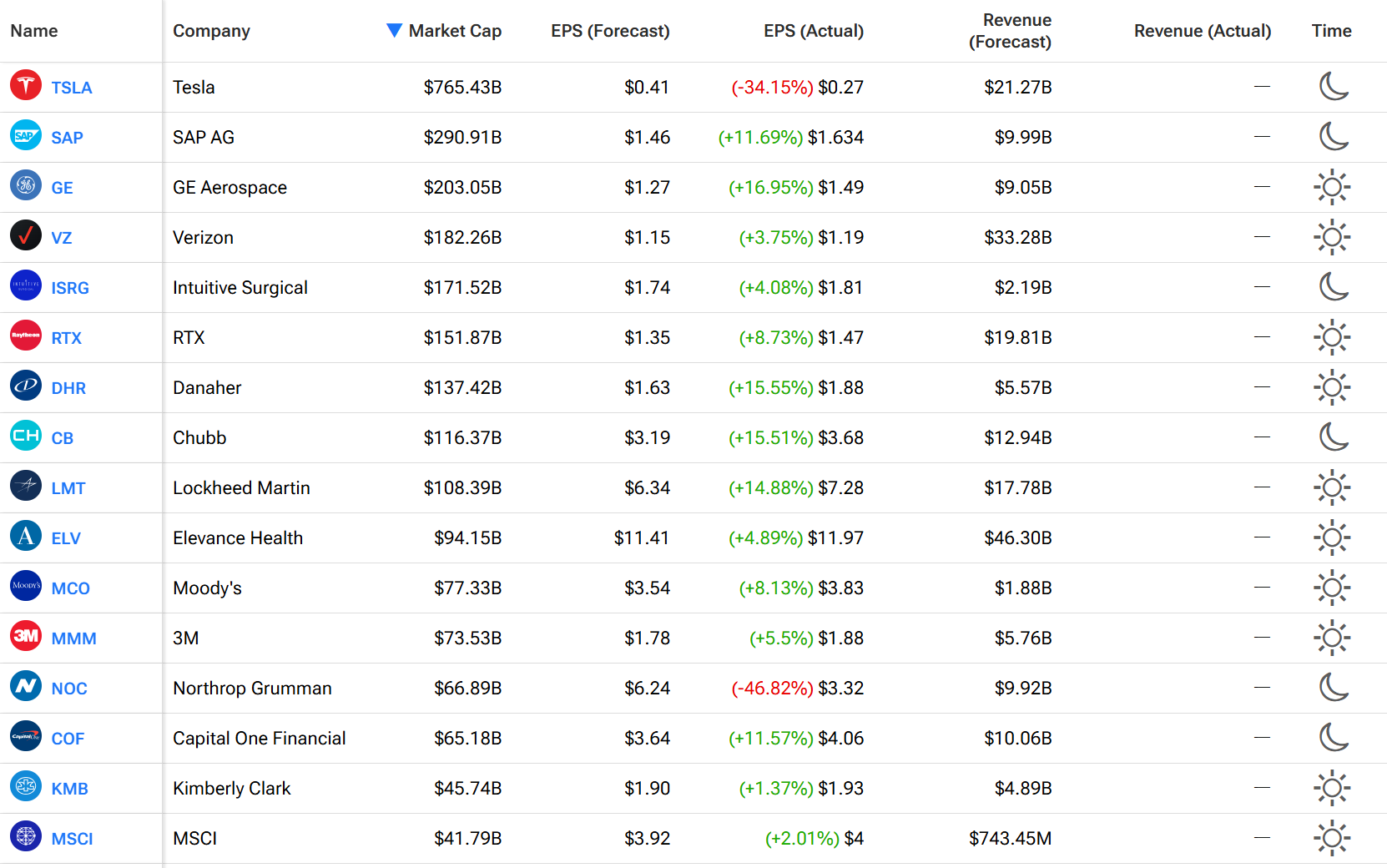Open the MSCI ticker link
This screenshot has width=1387, height=868.
tap(72, 839)
